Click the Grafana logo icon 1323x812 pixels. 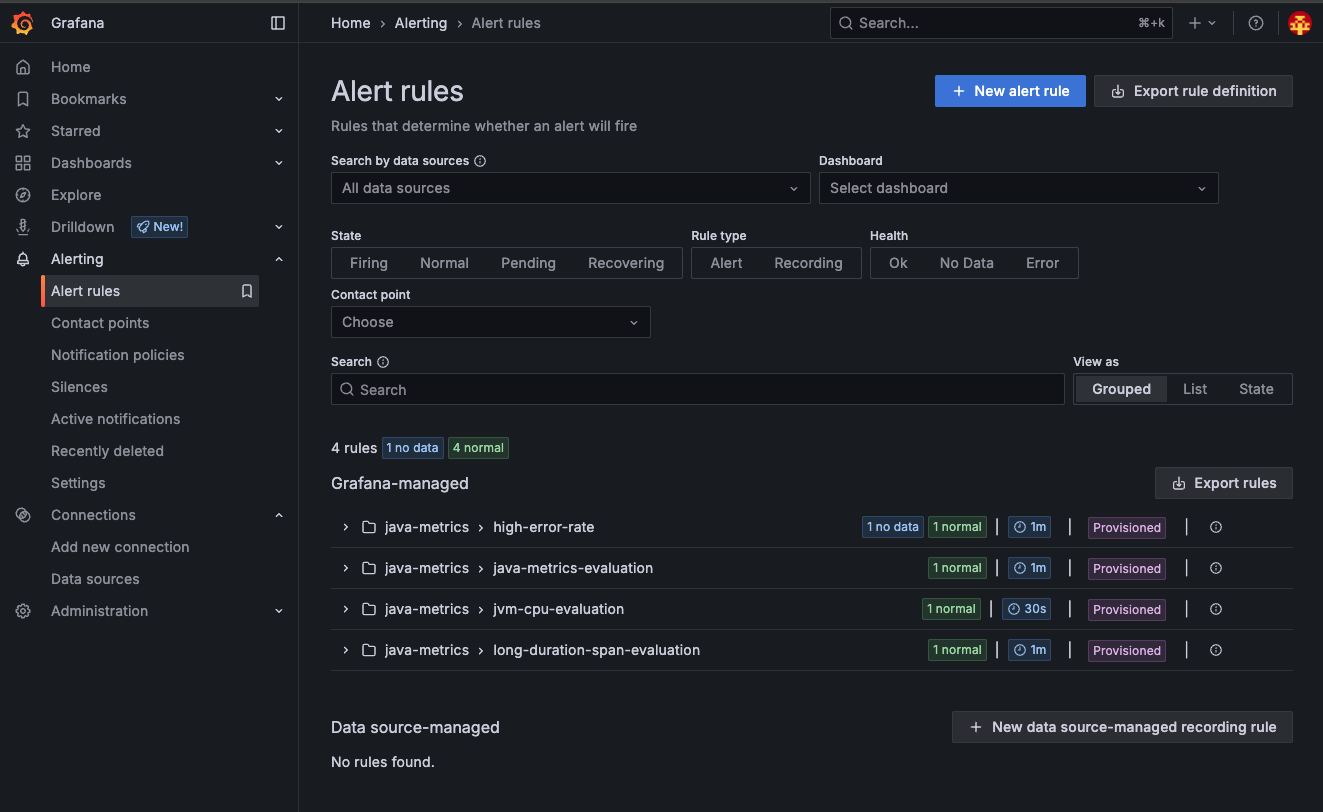tap(23, 23)
